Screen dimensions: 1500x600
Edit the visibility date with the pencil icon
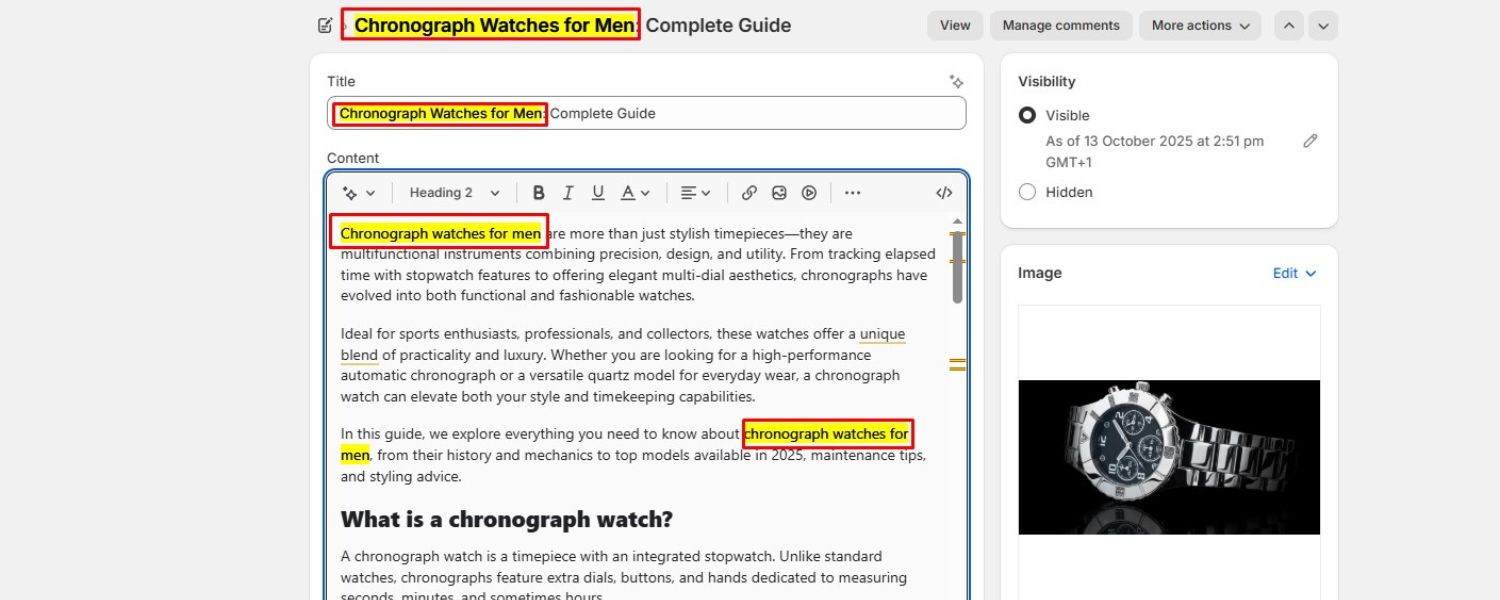tap(1311, 141)
